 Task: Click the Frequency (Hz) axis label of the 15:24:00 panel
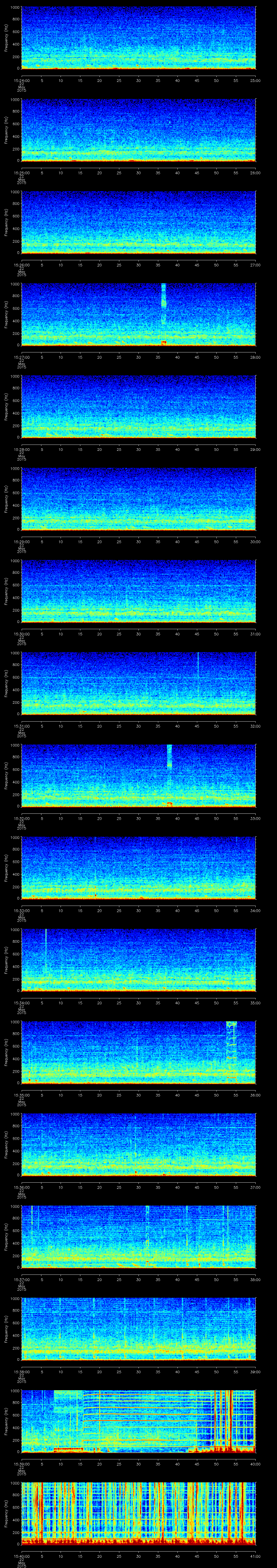coord(6,38)
